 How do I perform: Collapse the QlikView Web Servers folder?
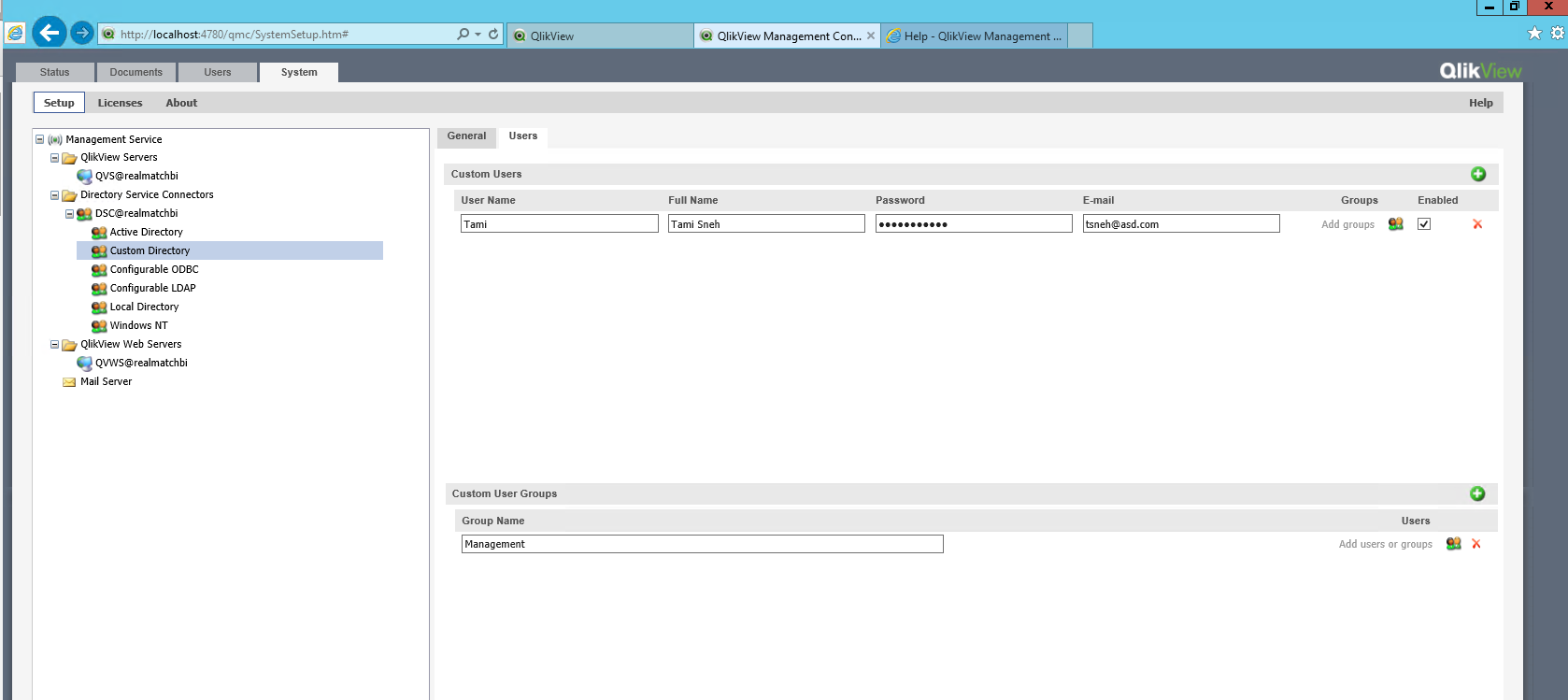[x=54, y=345]
